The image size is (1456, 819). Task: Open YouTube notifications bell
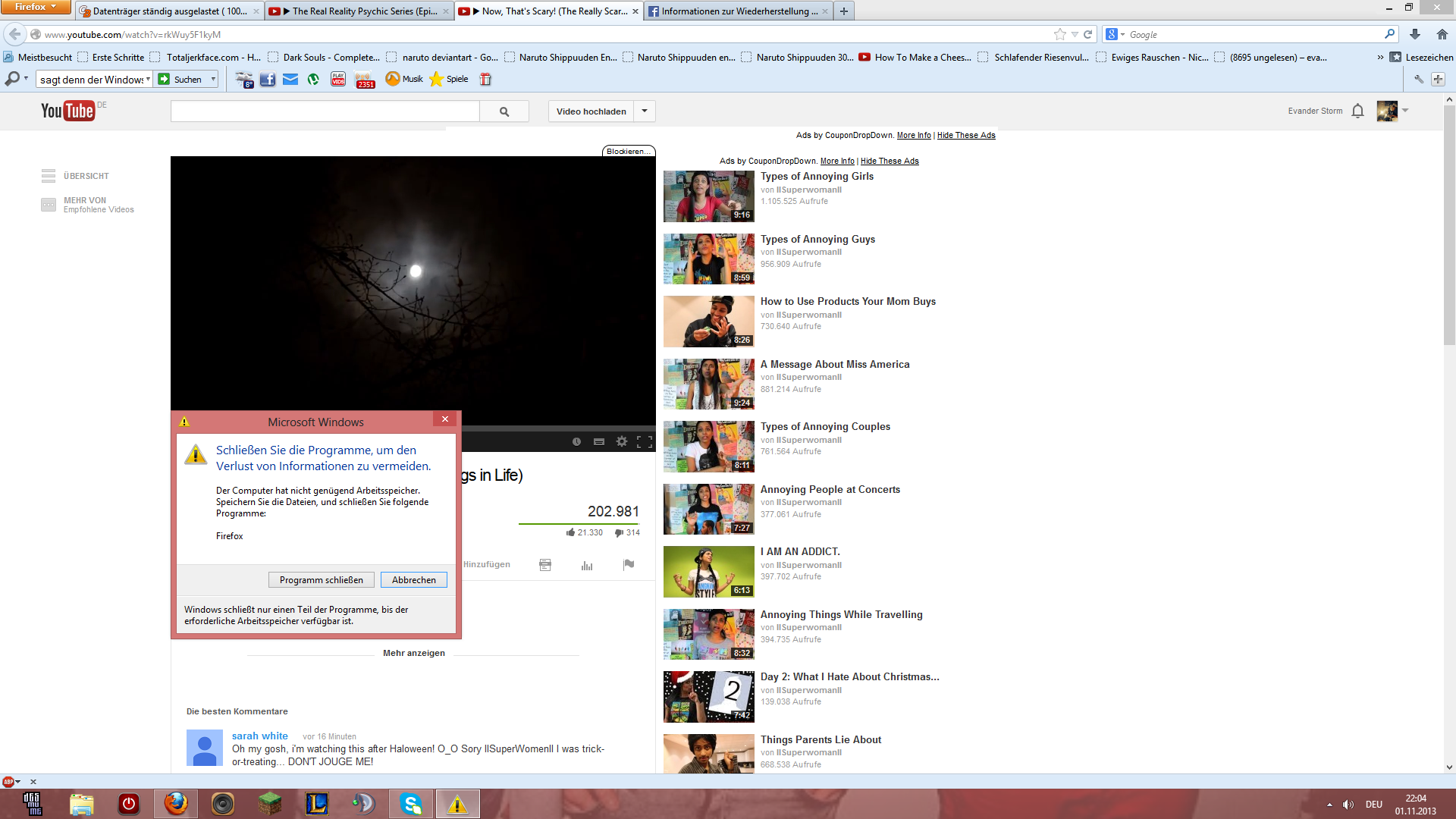[1357, 111]
